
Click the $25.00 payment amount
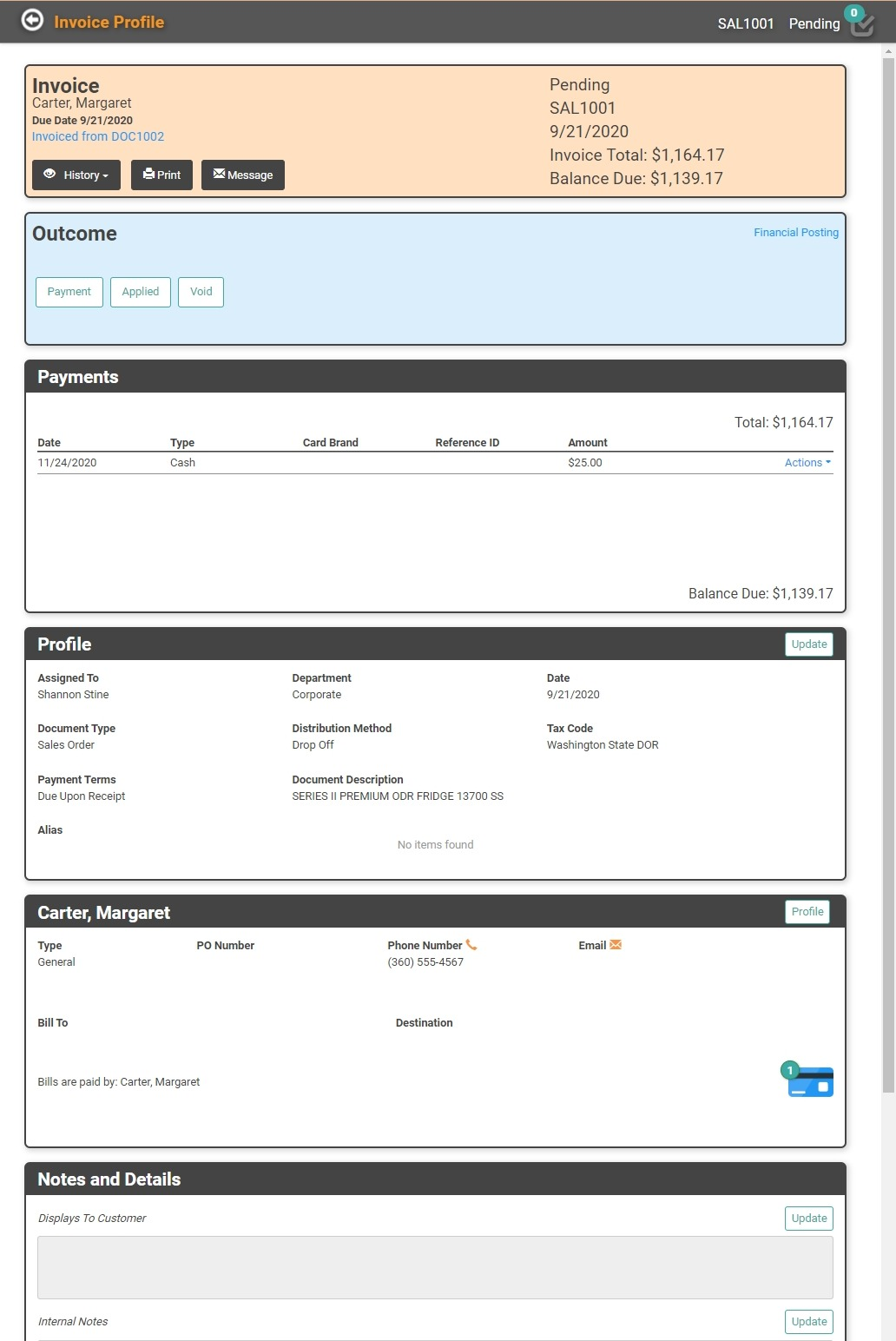(x=585, y=463)
